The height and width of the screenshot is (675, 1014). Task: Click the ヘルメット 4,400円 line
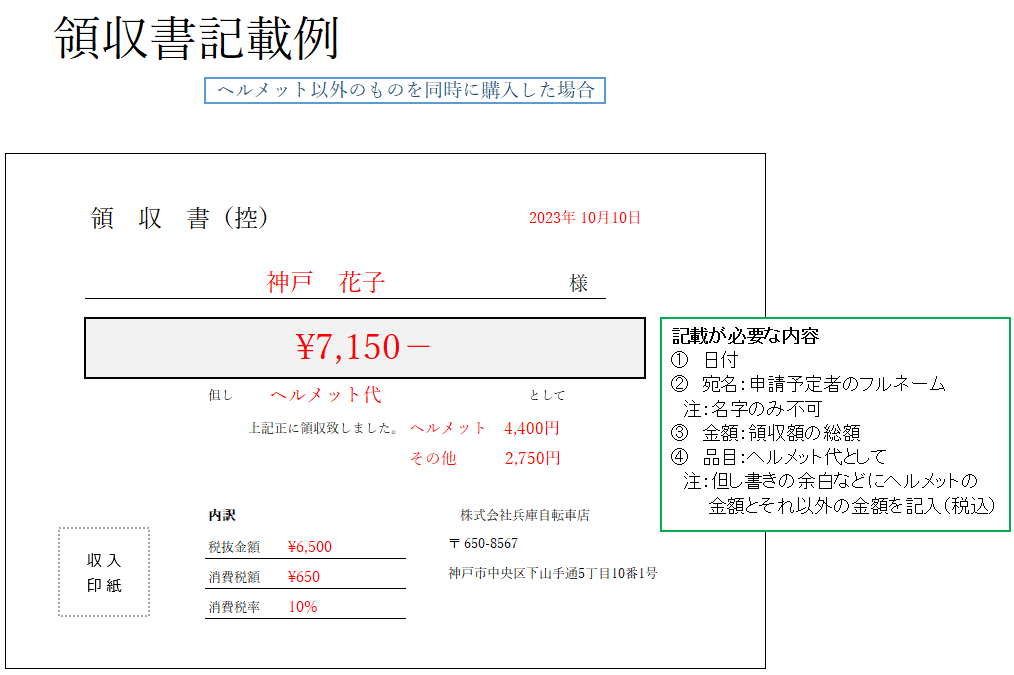(484, 428)
